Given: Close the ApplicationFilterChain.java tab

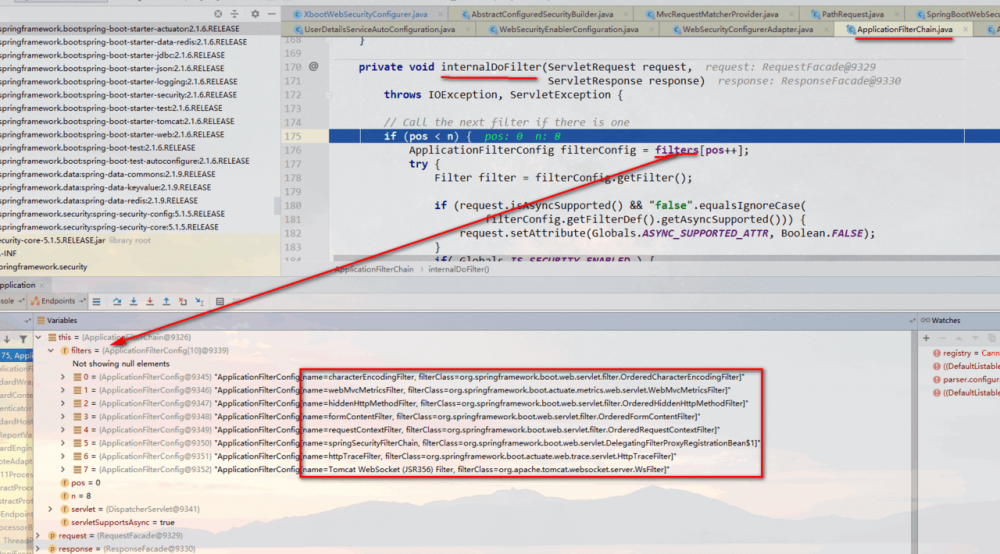Looking at the screenshot, I should pos(965,29).
